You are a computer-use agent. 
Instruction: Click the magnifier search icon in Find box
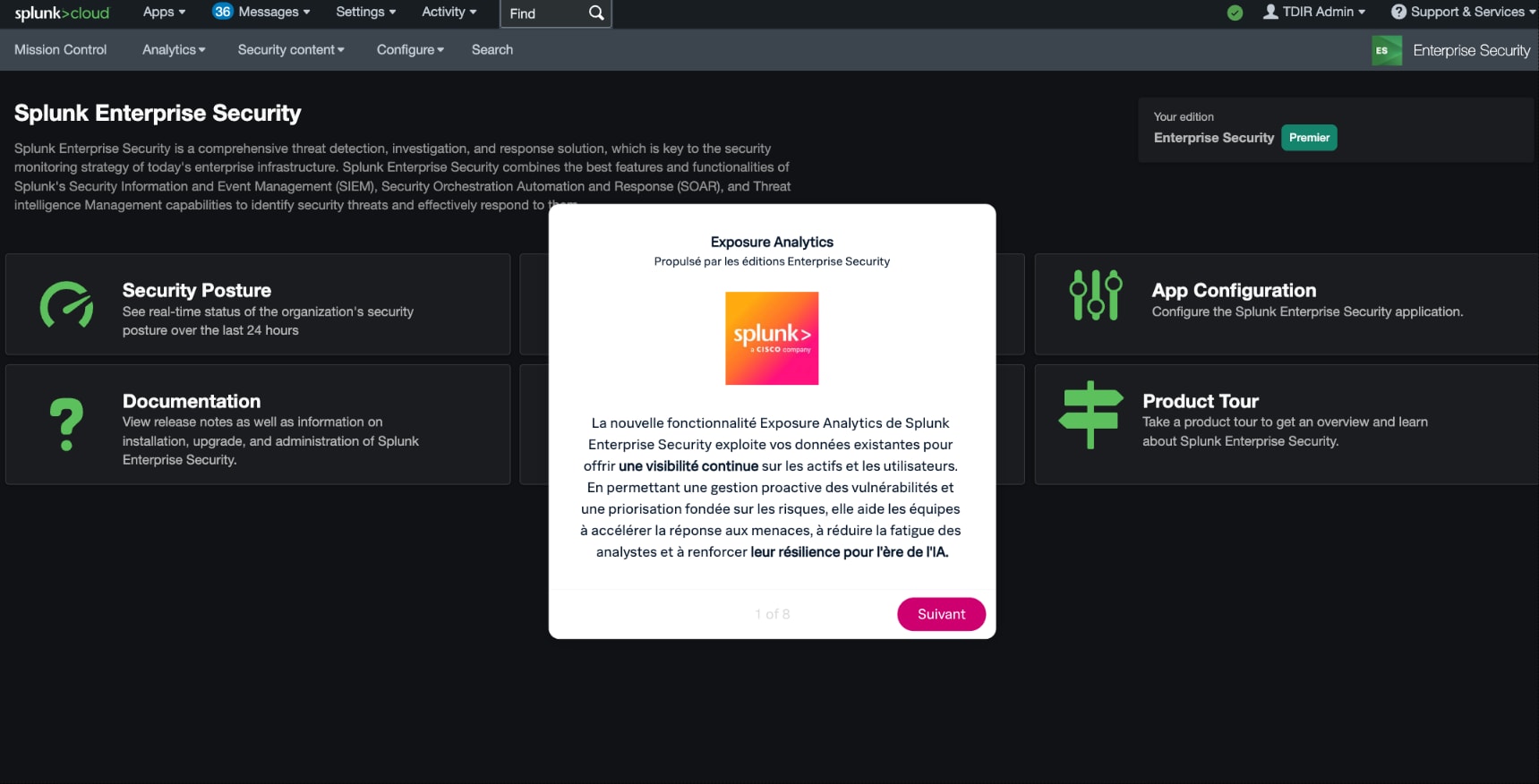[596, 13]
